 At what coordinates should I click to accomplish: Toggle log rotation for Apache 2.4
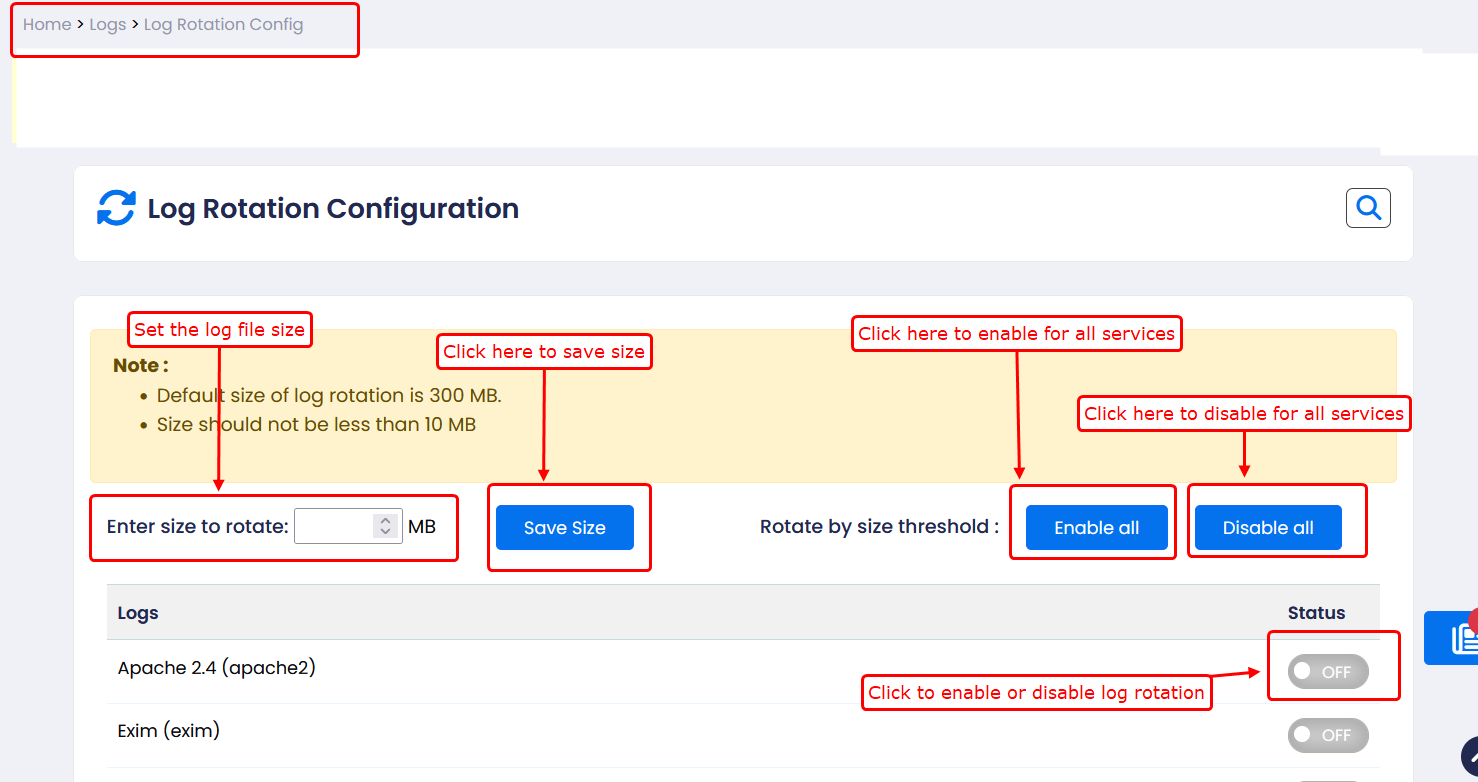pyautogui.click(x=1327, y=672)
